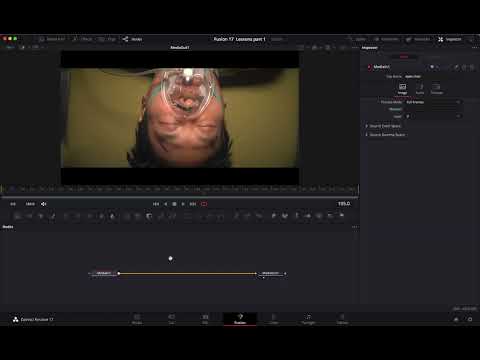Image resolution: width=480 pixels, height=360 pixels.
Task: Toggle Media Pool panel
Action: tap(52, 39)
